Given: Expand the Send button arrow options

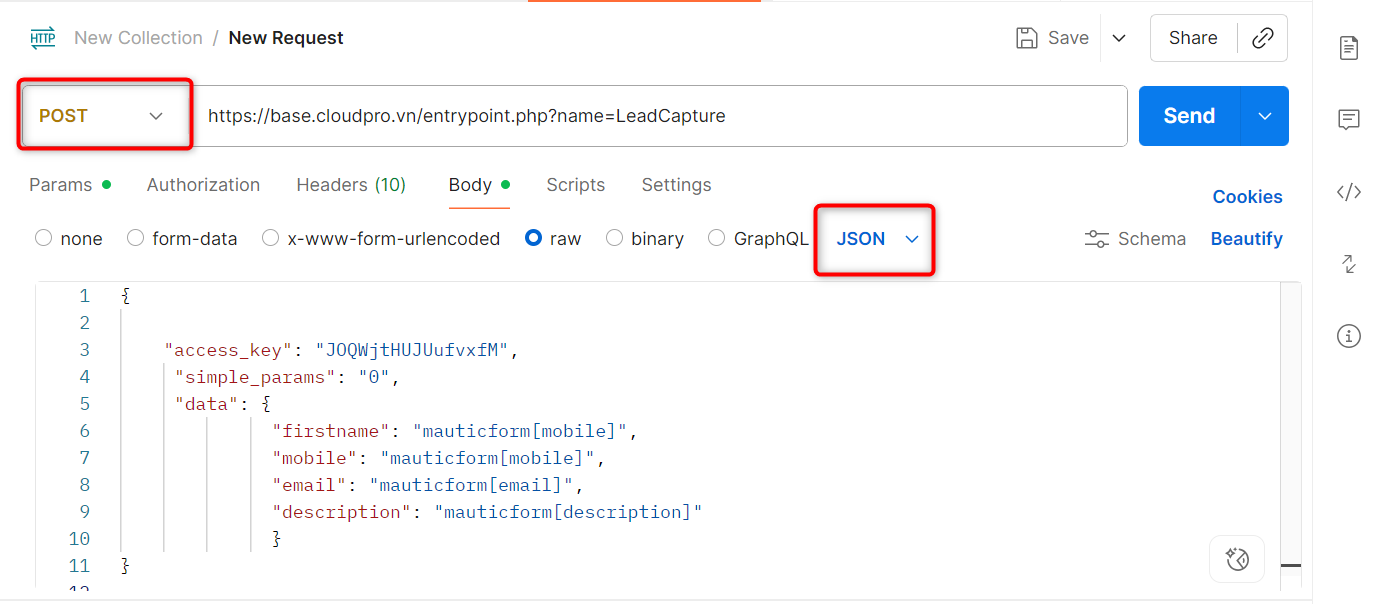Looking at the screenshot, I should pyautogui.click(x=1265, y=116).
